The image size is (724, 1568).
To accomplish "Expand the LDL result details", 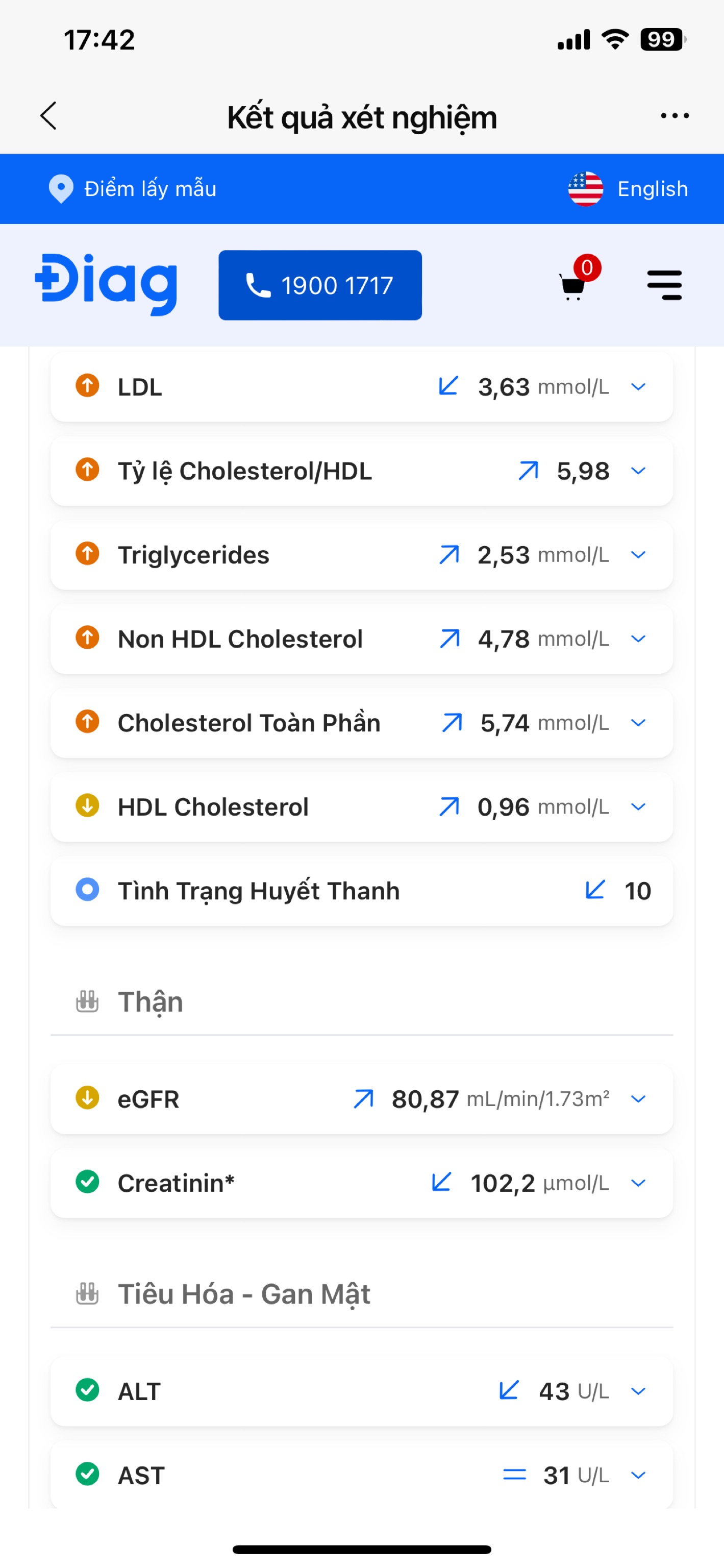I will click(638, 387).
